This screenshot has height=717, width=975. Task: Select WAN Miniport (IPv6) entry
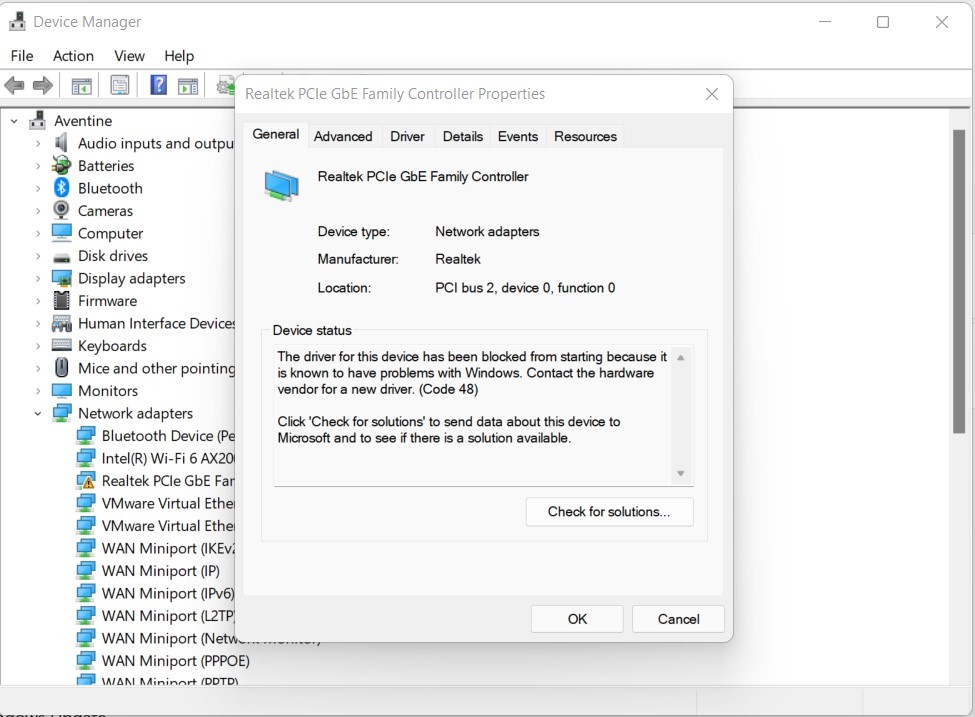tap(168, 593)
